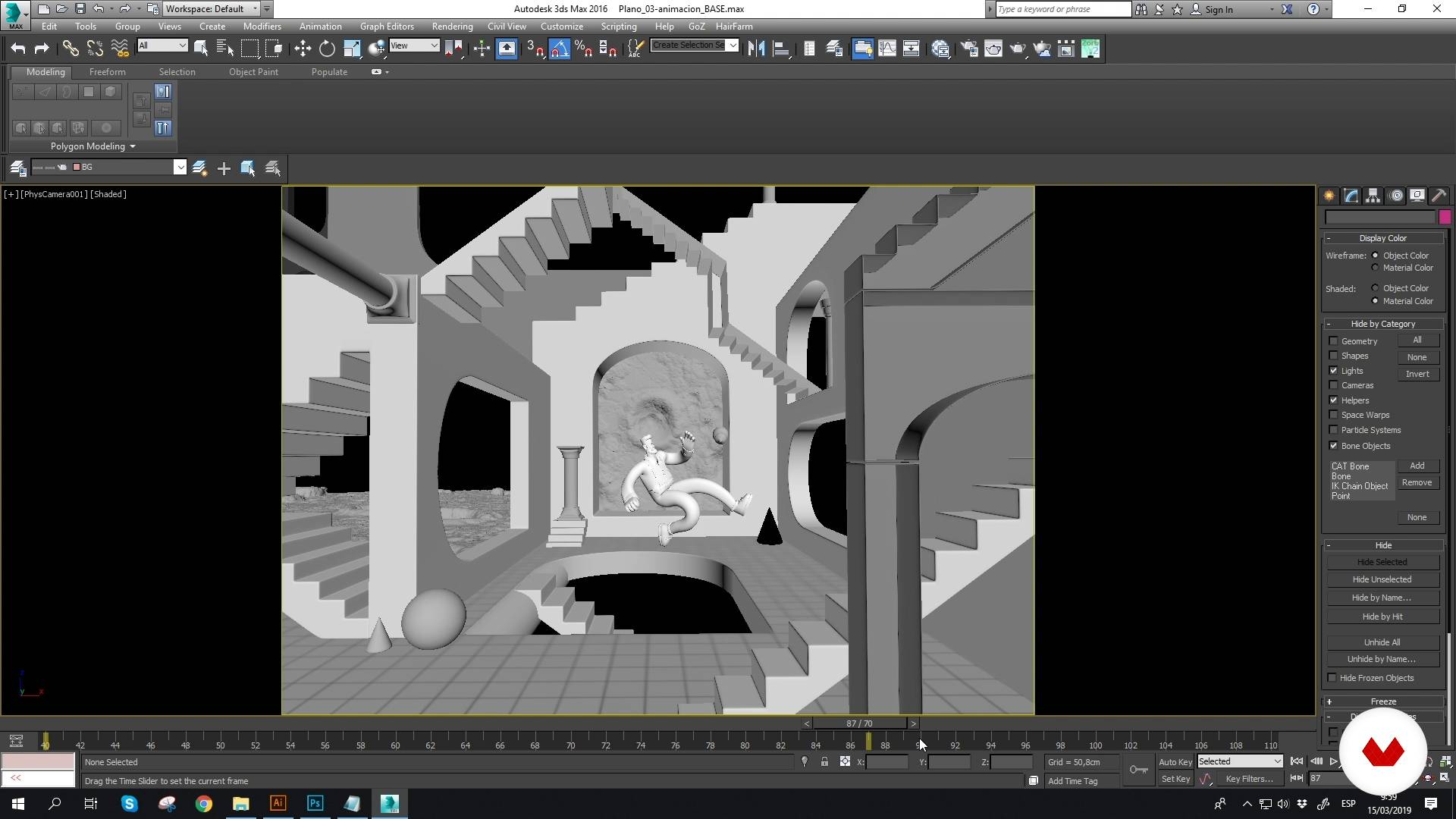Toggle Window/Crossing selection mode
The image size is (1456, 819).
coord(274,49)
